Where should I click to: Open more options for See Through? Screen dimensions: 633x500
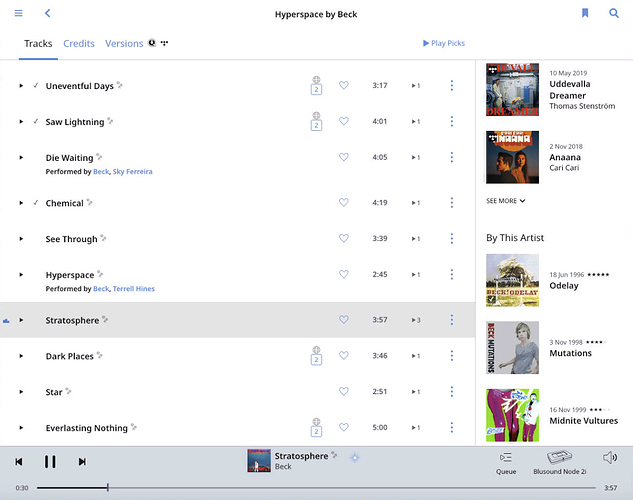point(452,238)
